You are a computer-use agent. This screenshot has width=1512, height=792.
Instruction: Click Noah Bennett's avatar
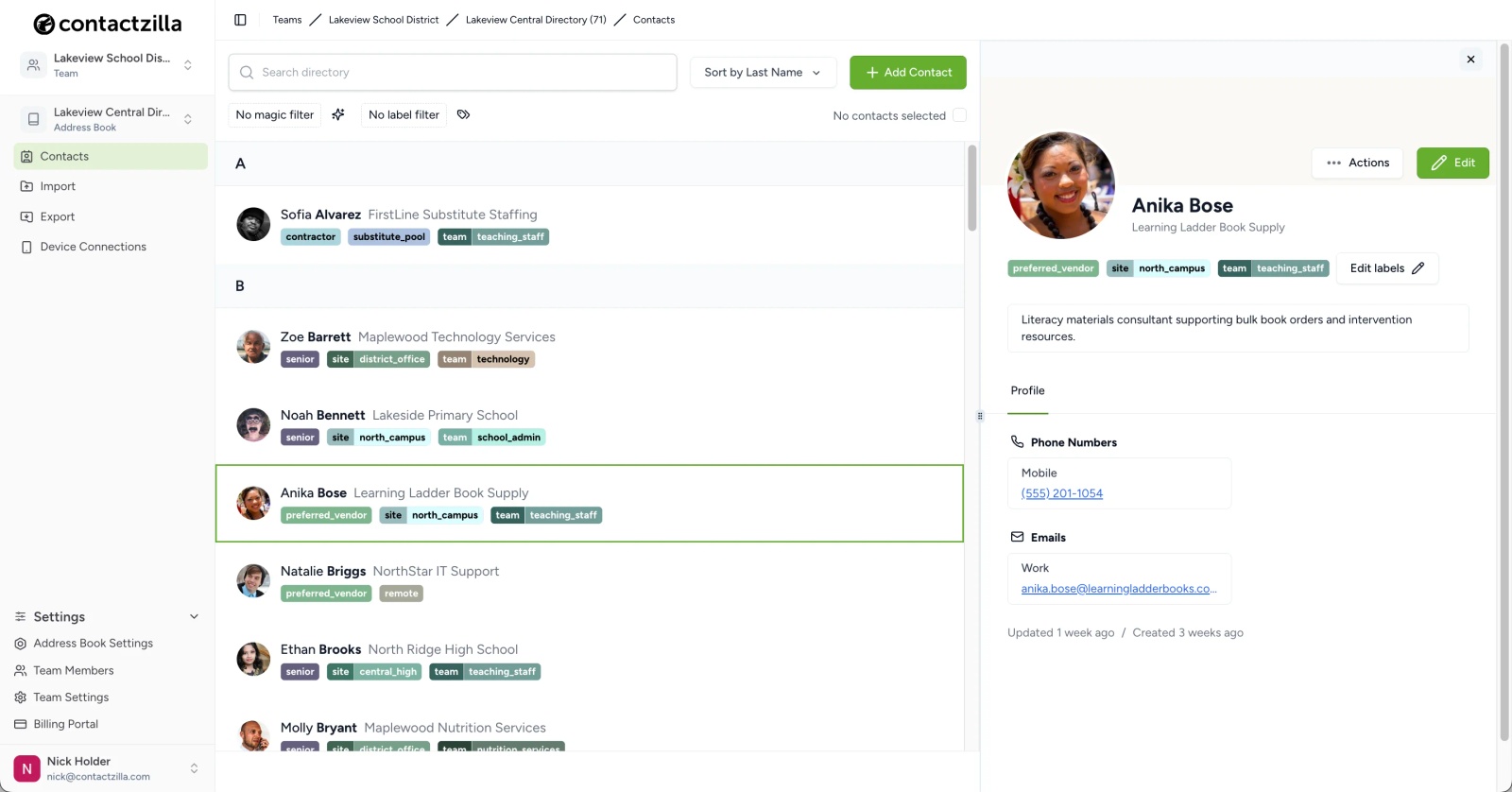tap(253, 425)
